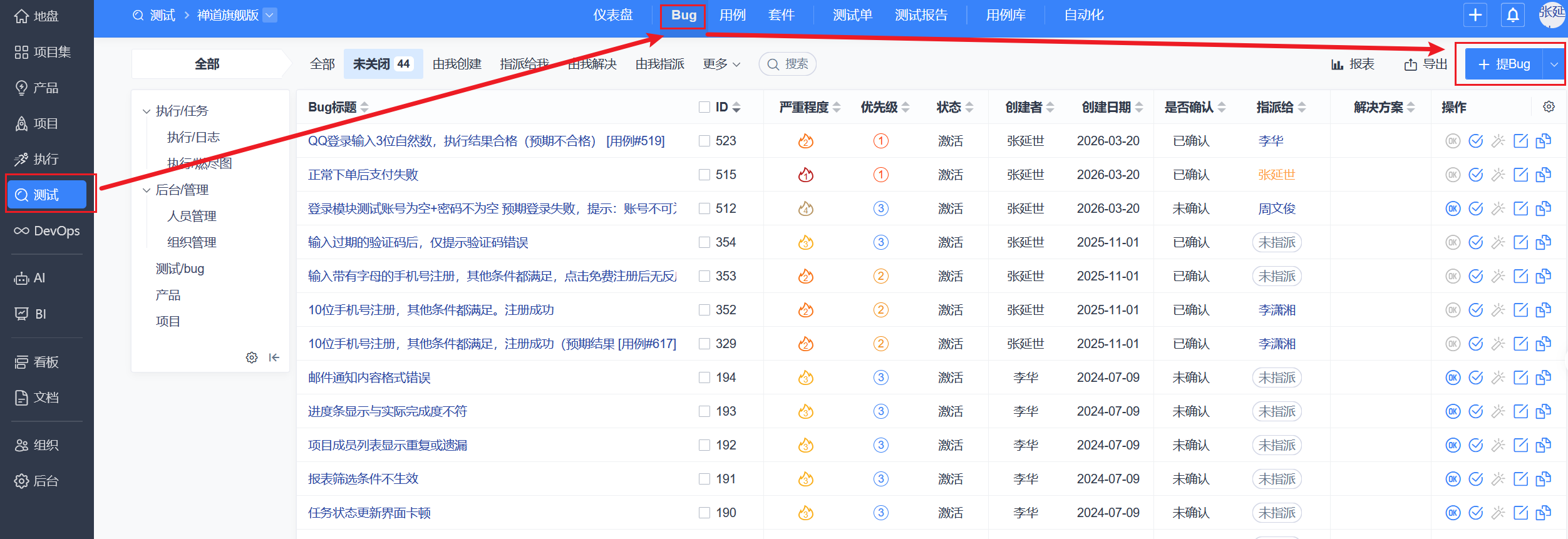Select checkbox for bug 353
Viewport: 1568px width, 539px height.
(704, 276)
